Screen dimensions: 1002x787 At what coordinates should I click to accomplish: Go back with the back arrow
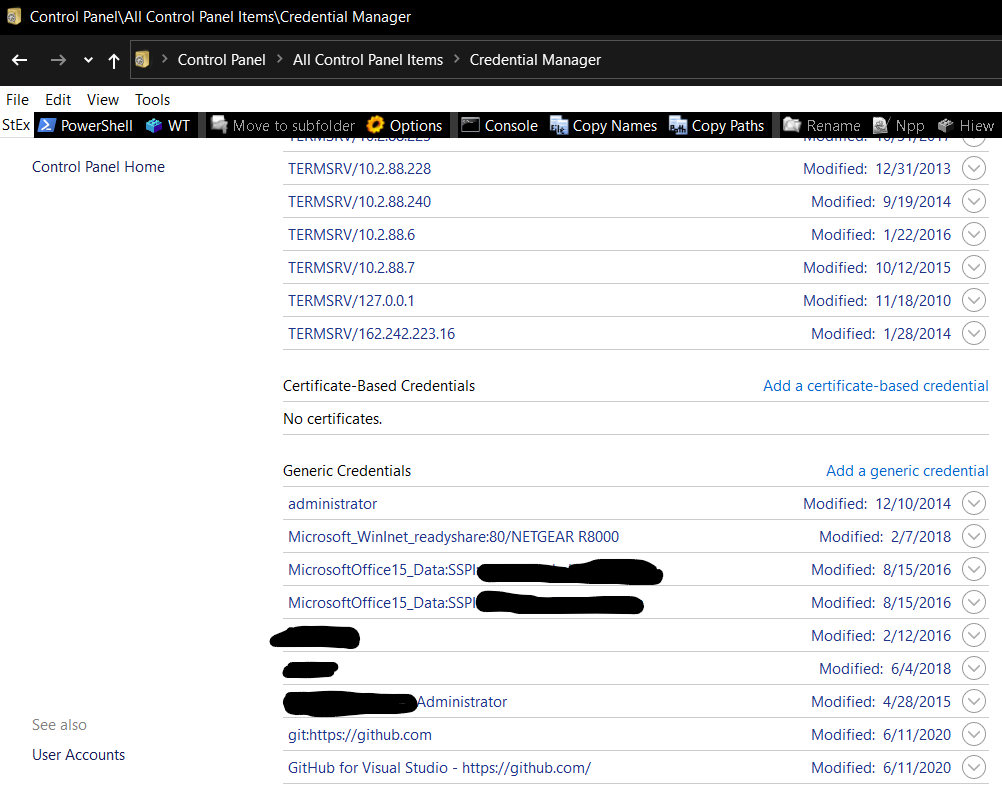20,60
